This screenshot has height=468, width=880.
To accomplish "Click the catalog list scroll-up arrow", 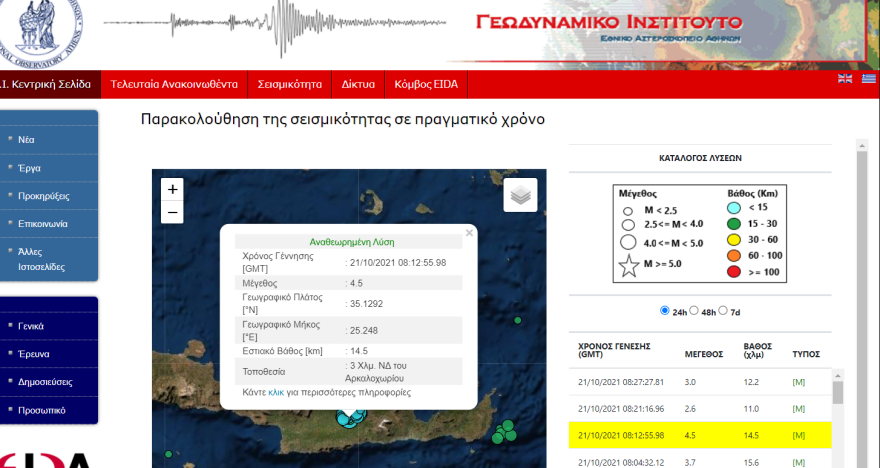I will click(838, 375).
